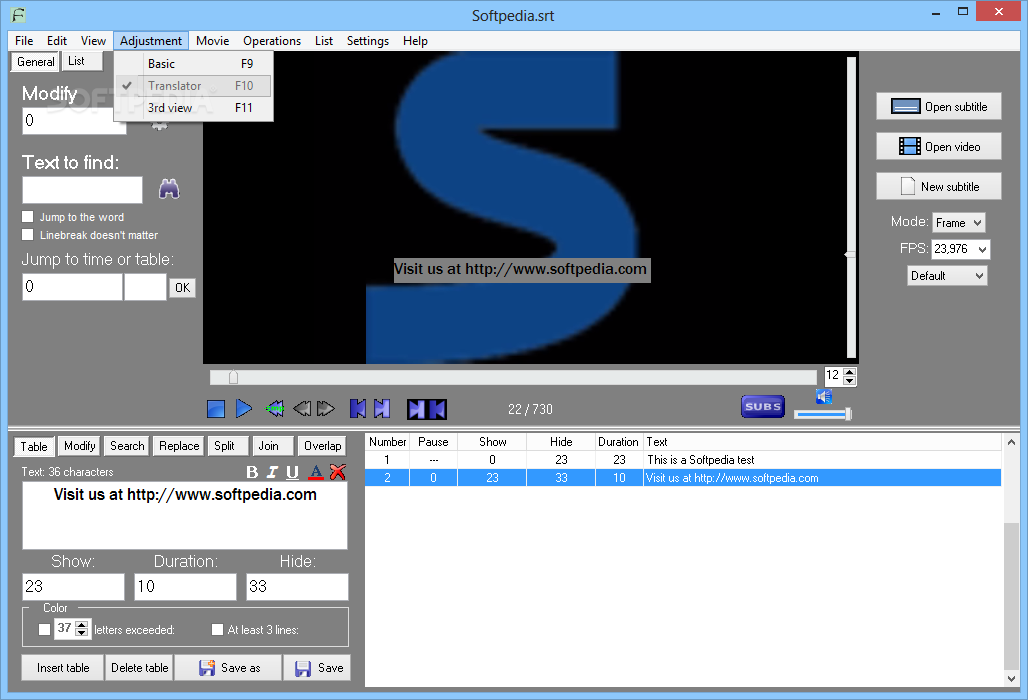Screen dimensions: 1028x700
Task: Click the video seek bar thumb
Action: [x=233, y=377]
